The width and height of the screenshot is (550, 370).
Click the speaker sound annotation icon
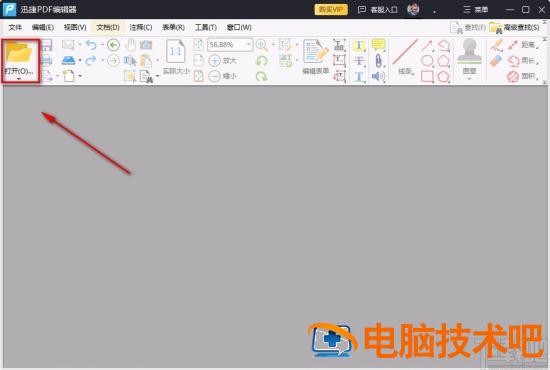(378, 76)
